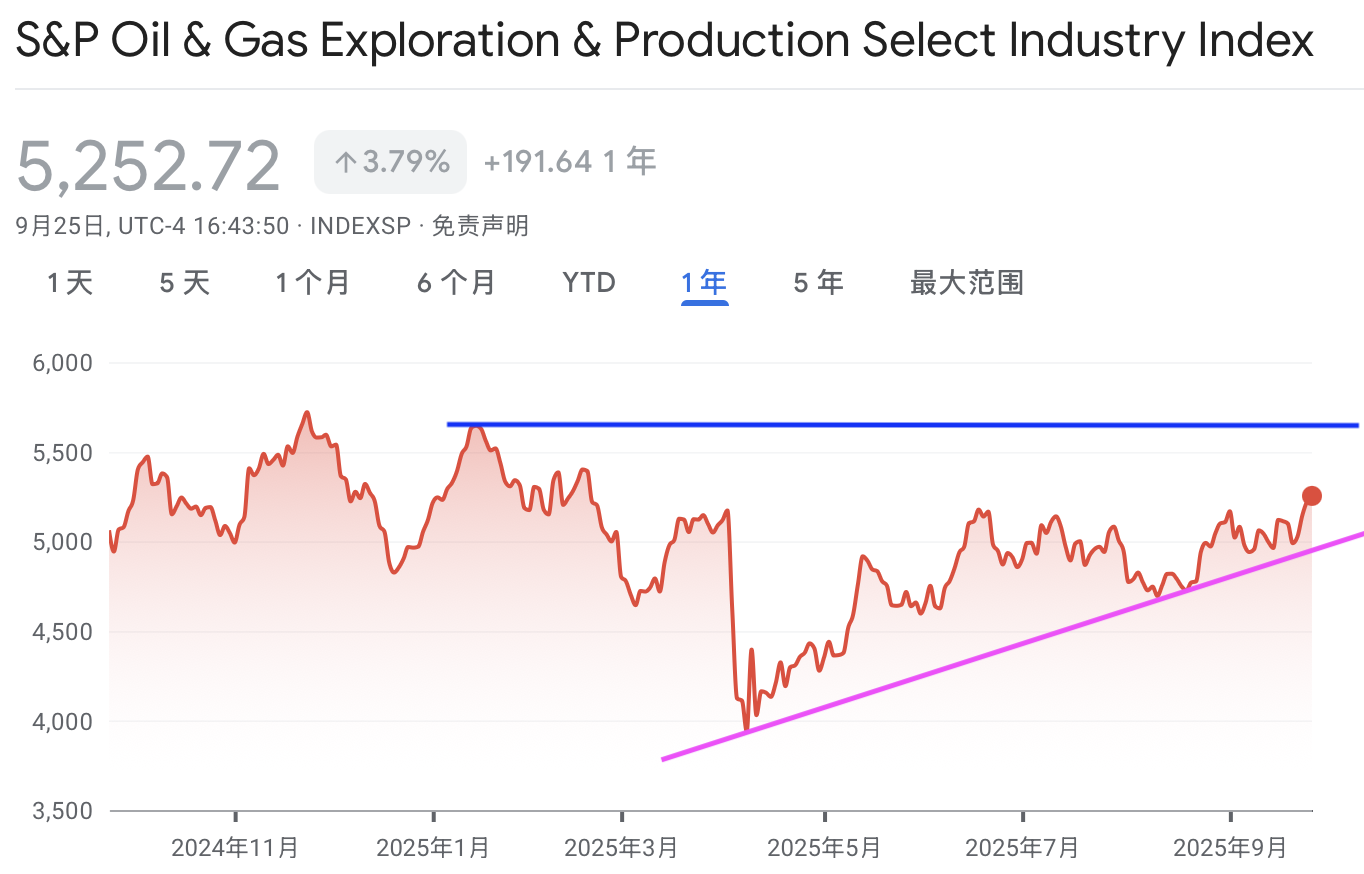
Task: Select the 1个月 range tab
Action: tap(313, 283)
